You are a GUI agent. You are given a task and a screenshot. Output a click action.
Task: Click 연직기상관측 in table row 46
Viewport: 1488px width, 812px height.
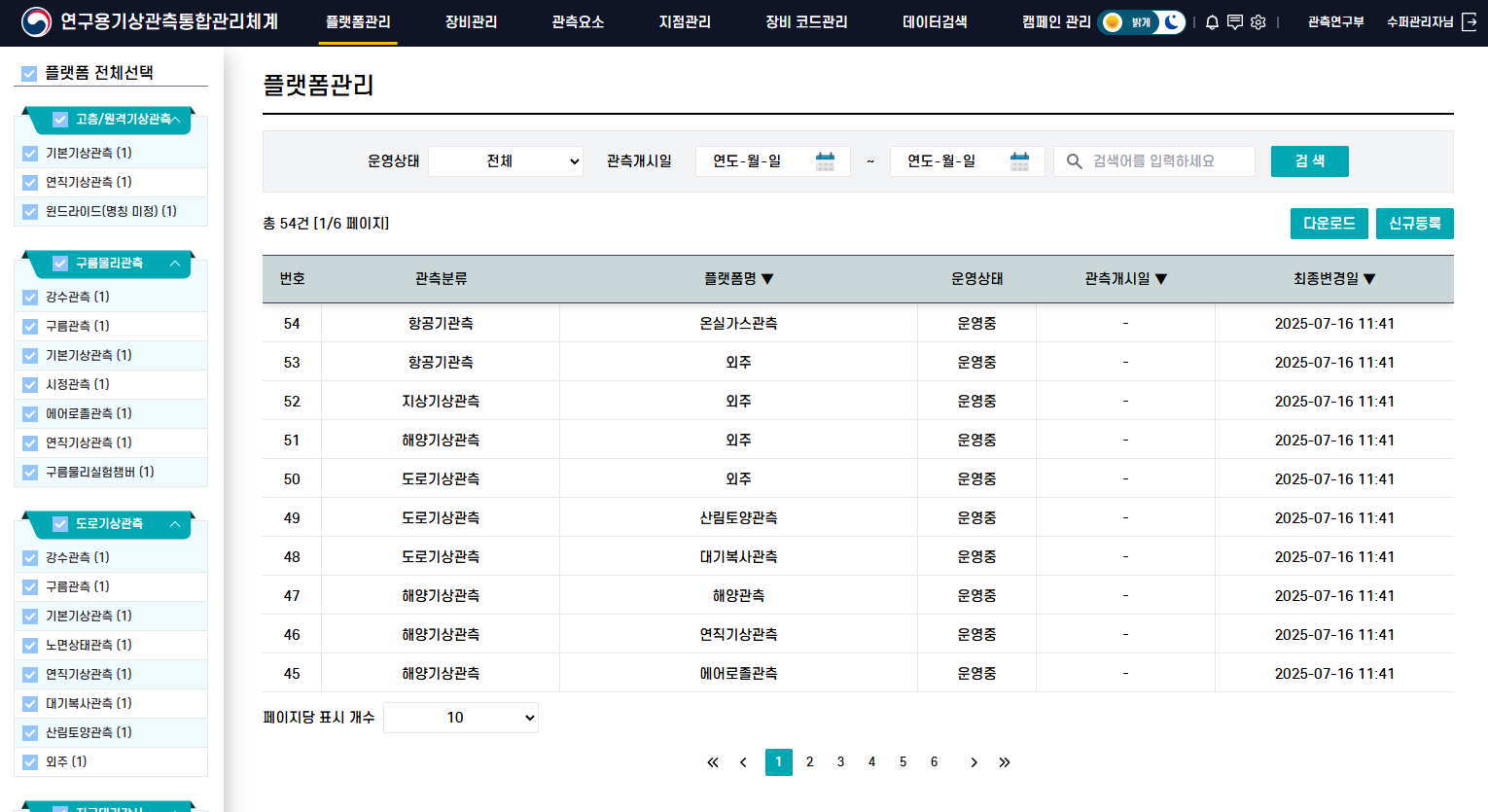tap(738, 635)
